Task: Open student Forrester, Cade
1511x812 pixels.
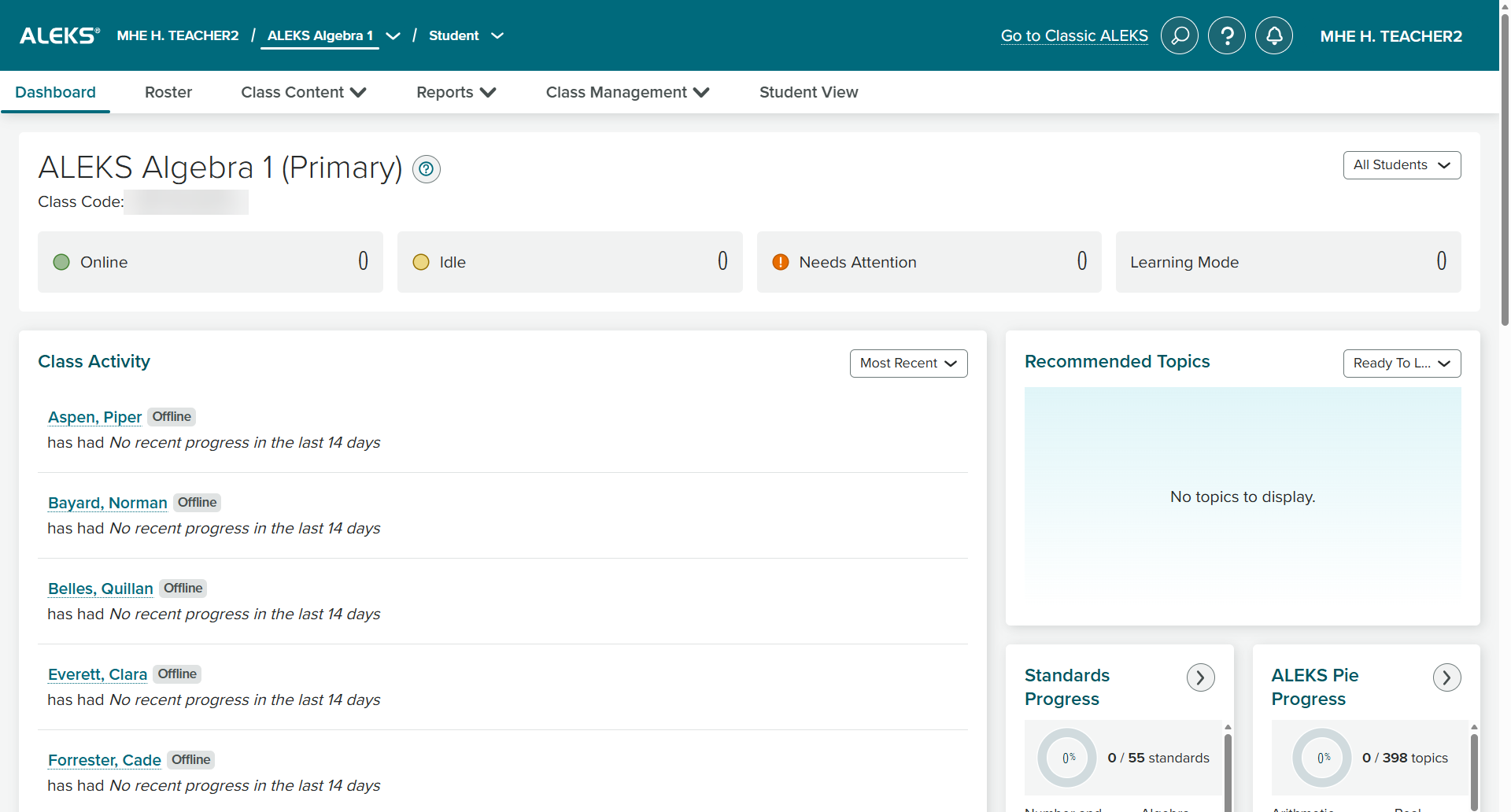Action: coord(105,760)
